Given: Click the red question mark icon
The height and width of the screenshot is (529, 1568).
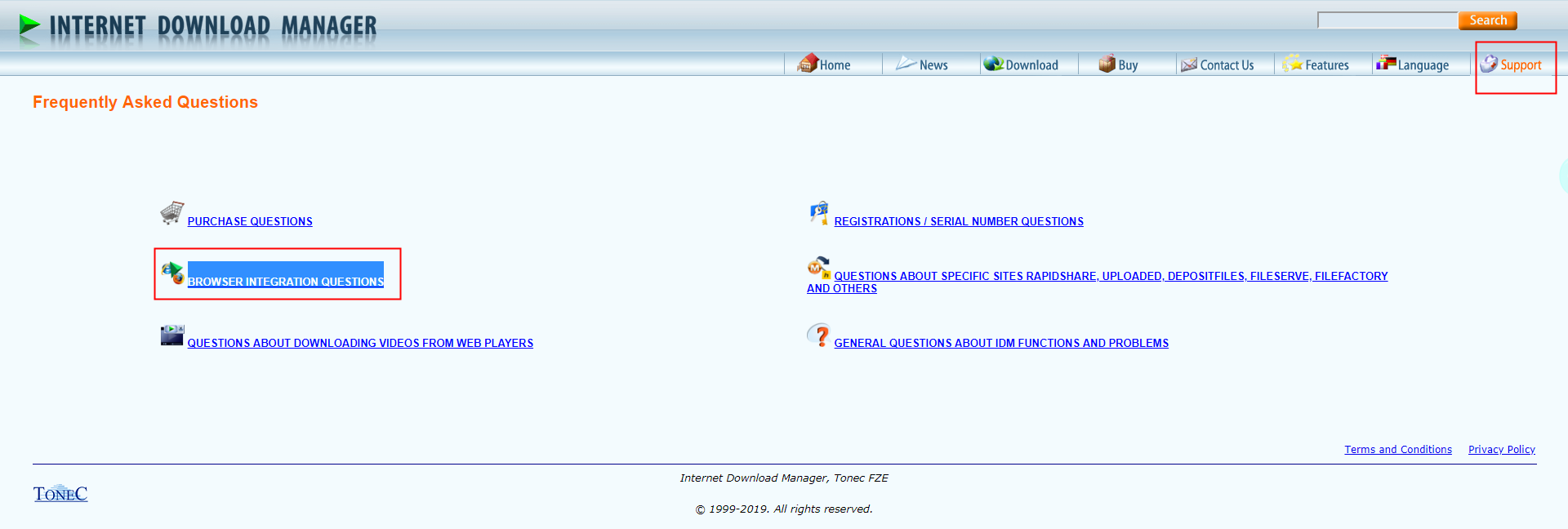Looking at the screenshot, I should point(819,335).
